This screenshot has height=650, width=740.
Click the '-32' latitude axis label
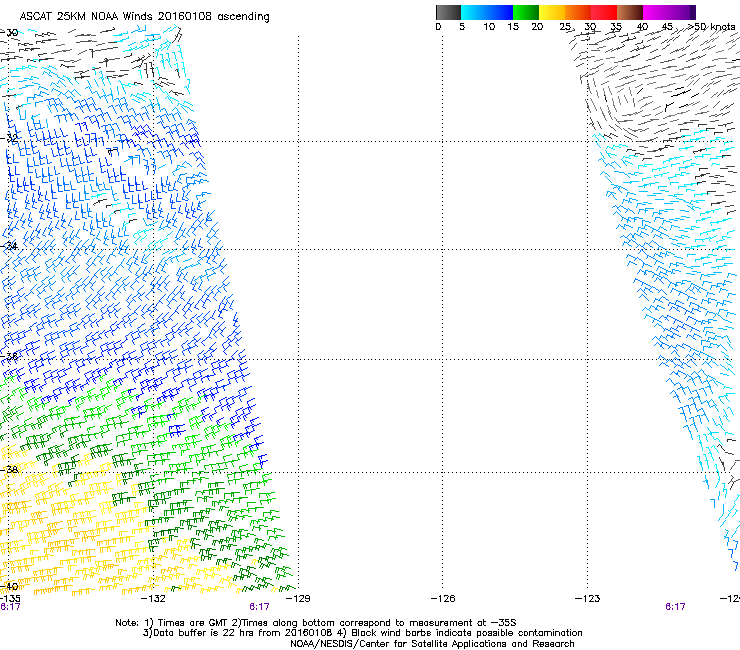click(9, 138)
